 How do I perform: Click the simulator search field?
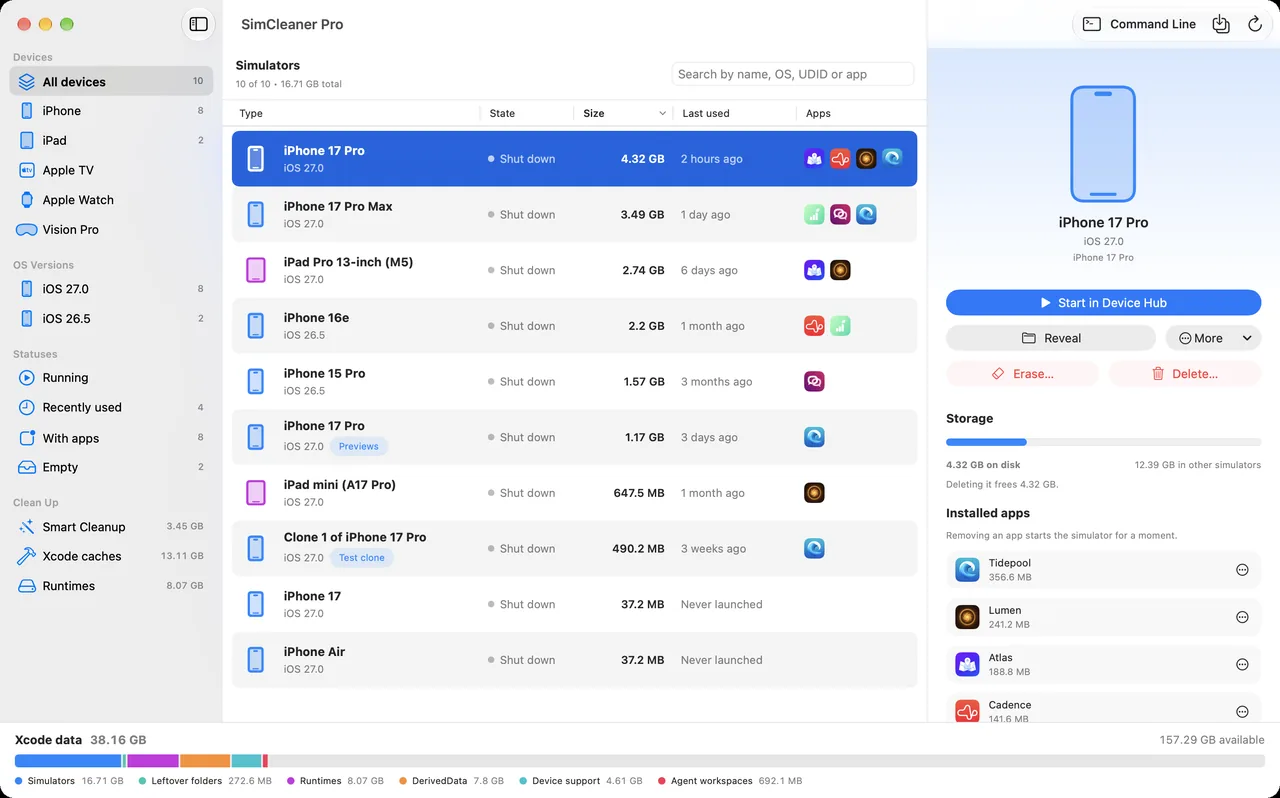pos(793,74)
